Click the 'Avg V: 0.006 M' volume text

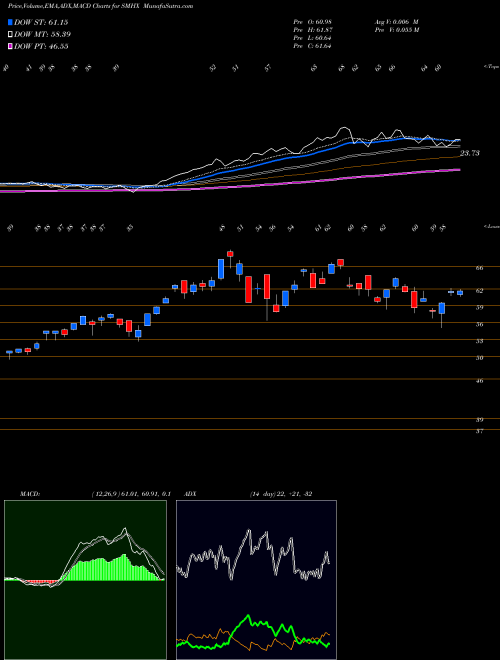pos(396,22)
